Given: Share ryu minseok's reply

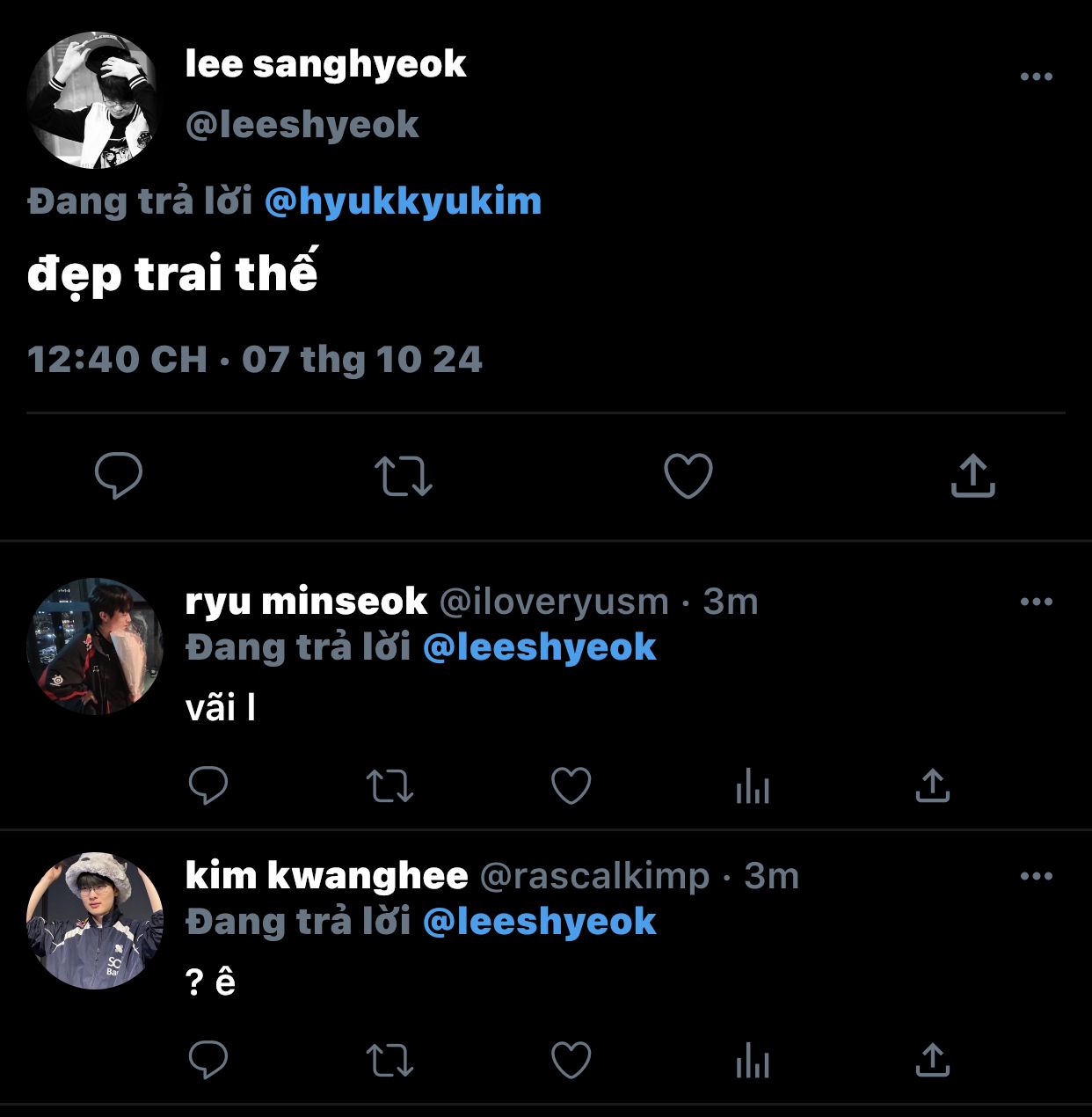Looking at the screenshot, I should click(933, 785).
